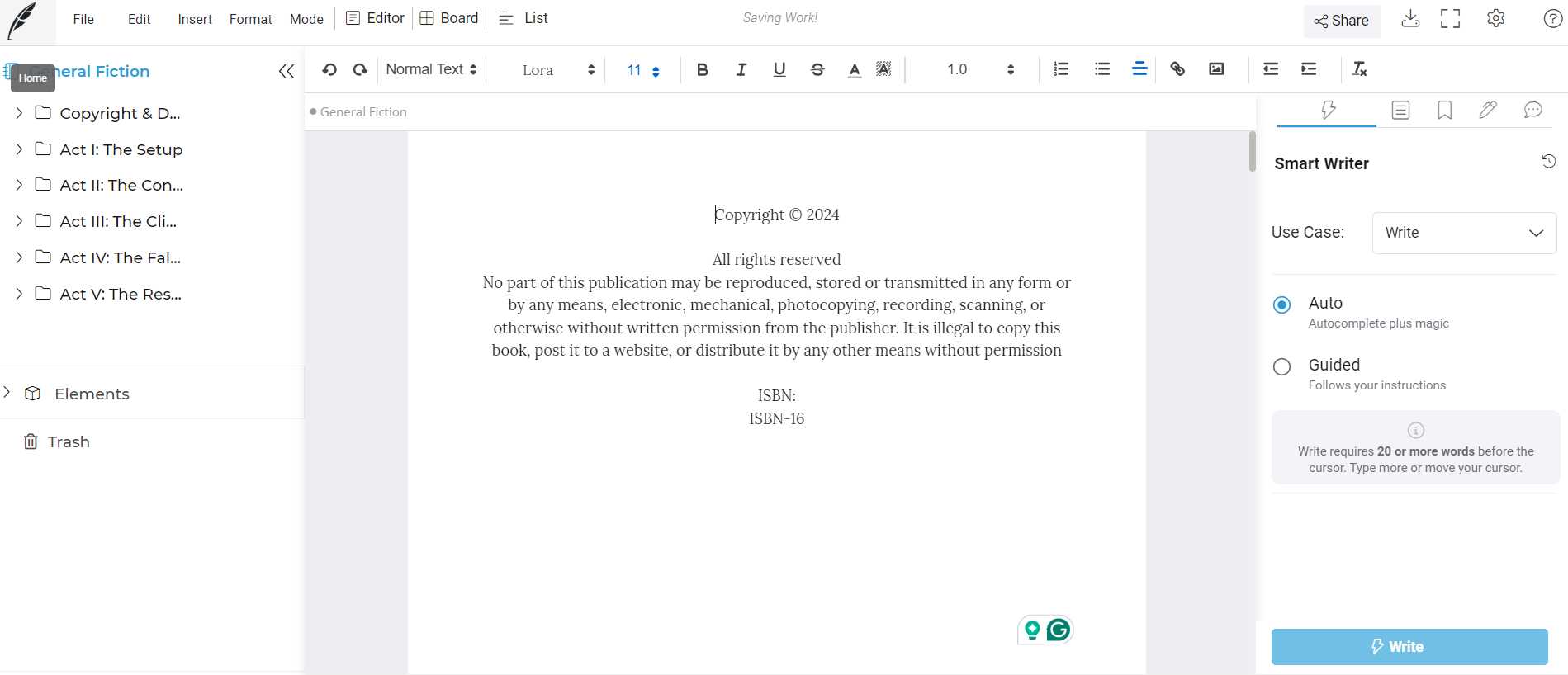The image size is (1568, 675).
Task: Click the Redo arrow icon
Action: click(360, 69)
